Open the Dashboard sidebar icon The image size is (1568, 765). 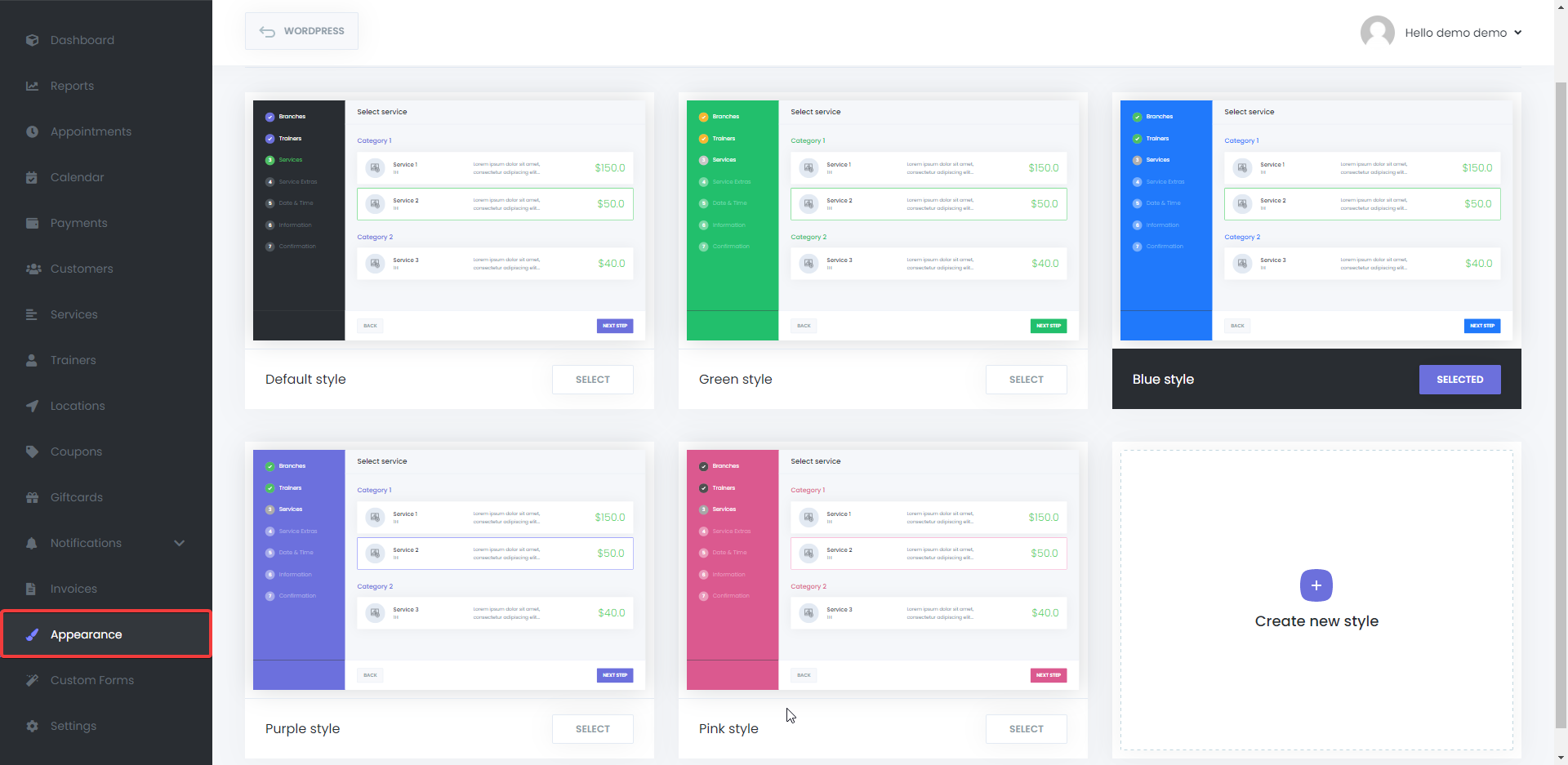[x=32, y=39]
